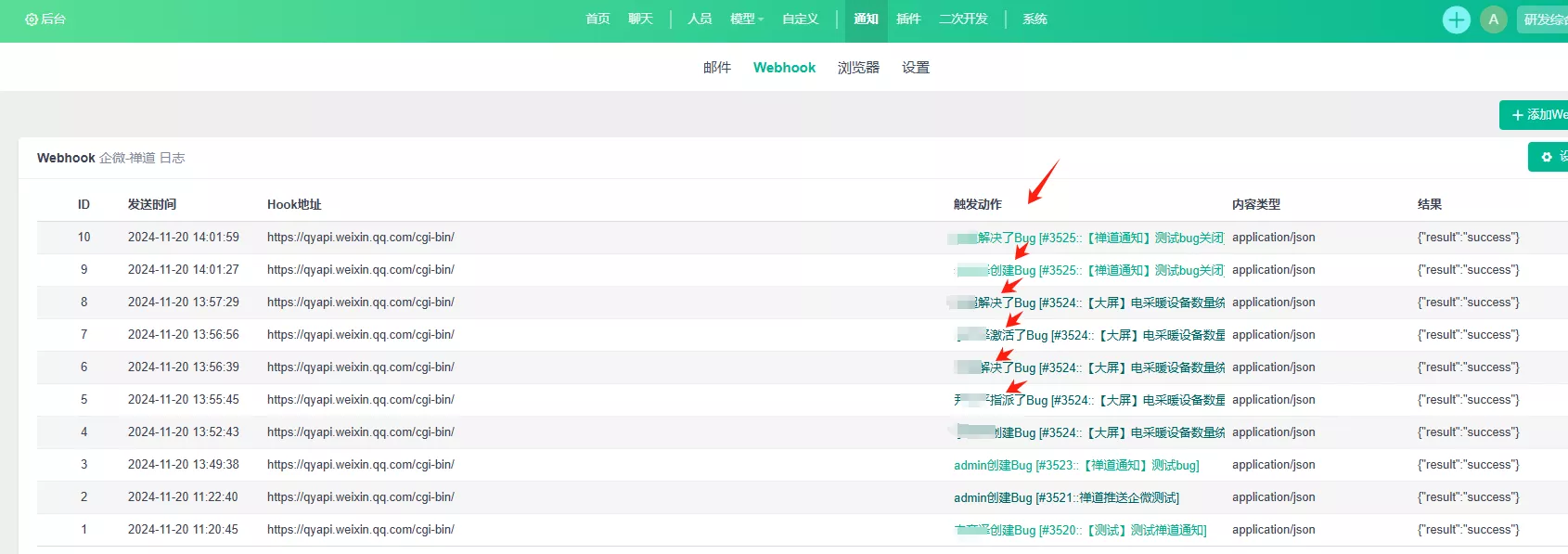Image resolution: width=1568 pixels, height=554 pixels.
Task: Select the Webhook tab
Action: (x=784, y=68)
